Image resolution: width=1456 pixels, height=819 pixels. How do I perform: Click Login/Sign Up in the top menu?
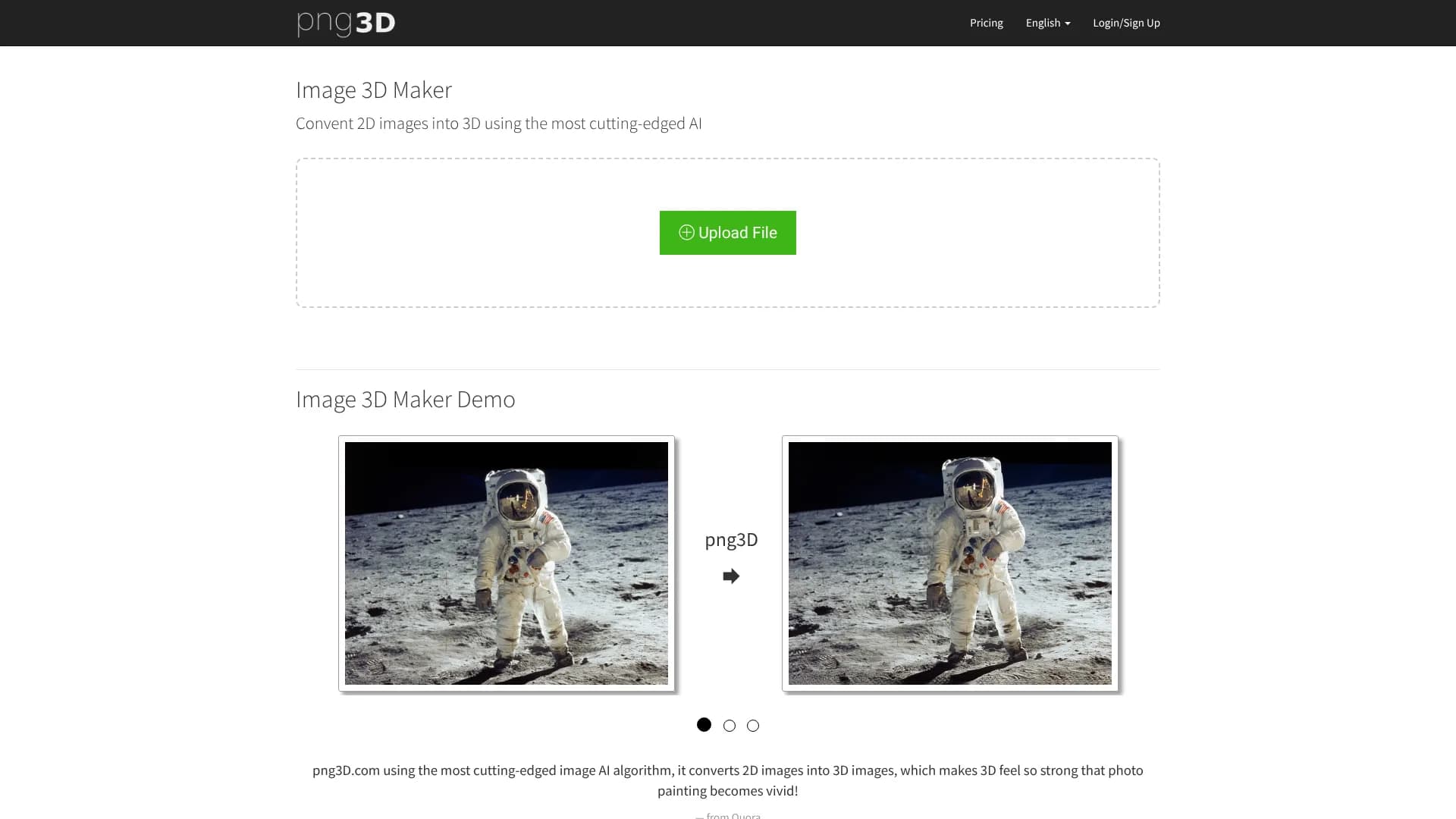(x=1126, y=23)
